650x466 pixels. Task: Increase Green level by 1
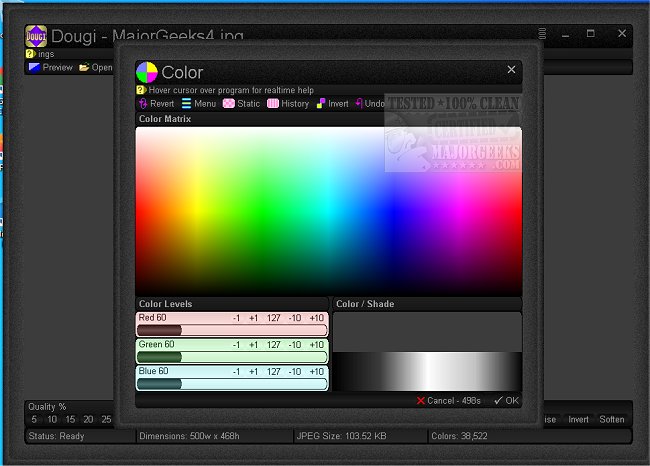(x=253, y=345)
